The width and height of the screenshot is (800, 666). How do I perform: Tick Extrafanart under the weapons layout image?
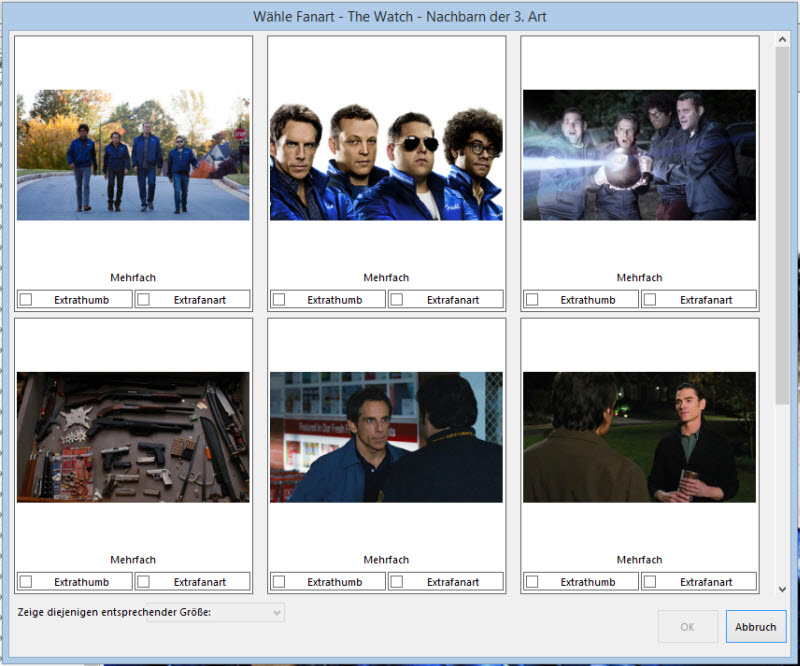(x=143, y=581)
